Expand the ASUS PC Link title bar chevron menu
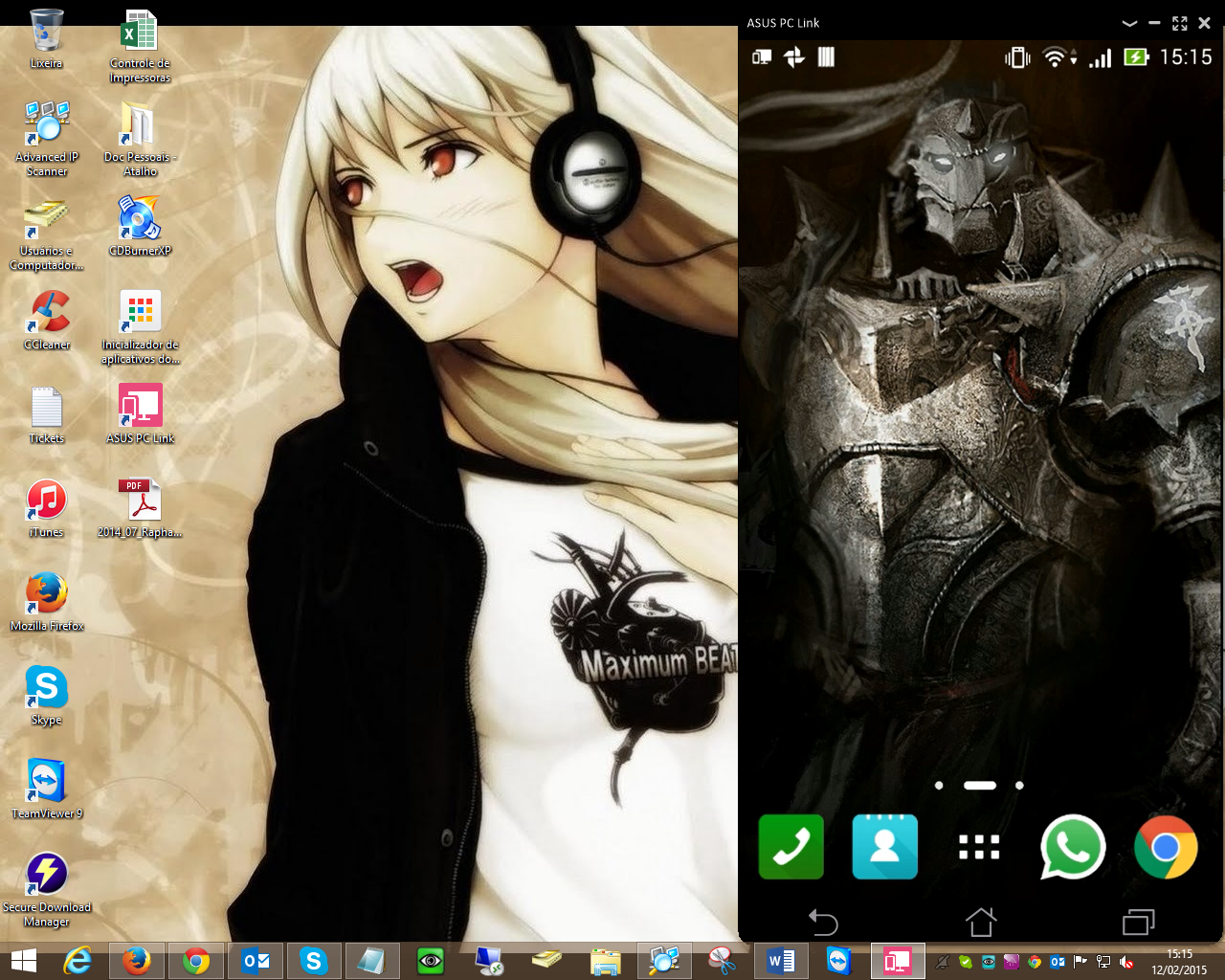Image resolution: width=1225 pixels, height=980 pixels. coord(1129,23)
